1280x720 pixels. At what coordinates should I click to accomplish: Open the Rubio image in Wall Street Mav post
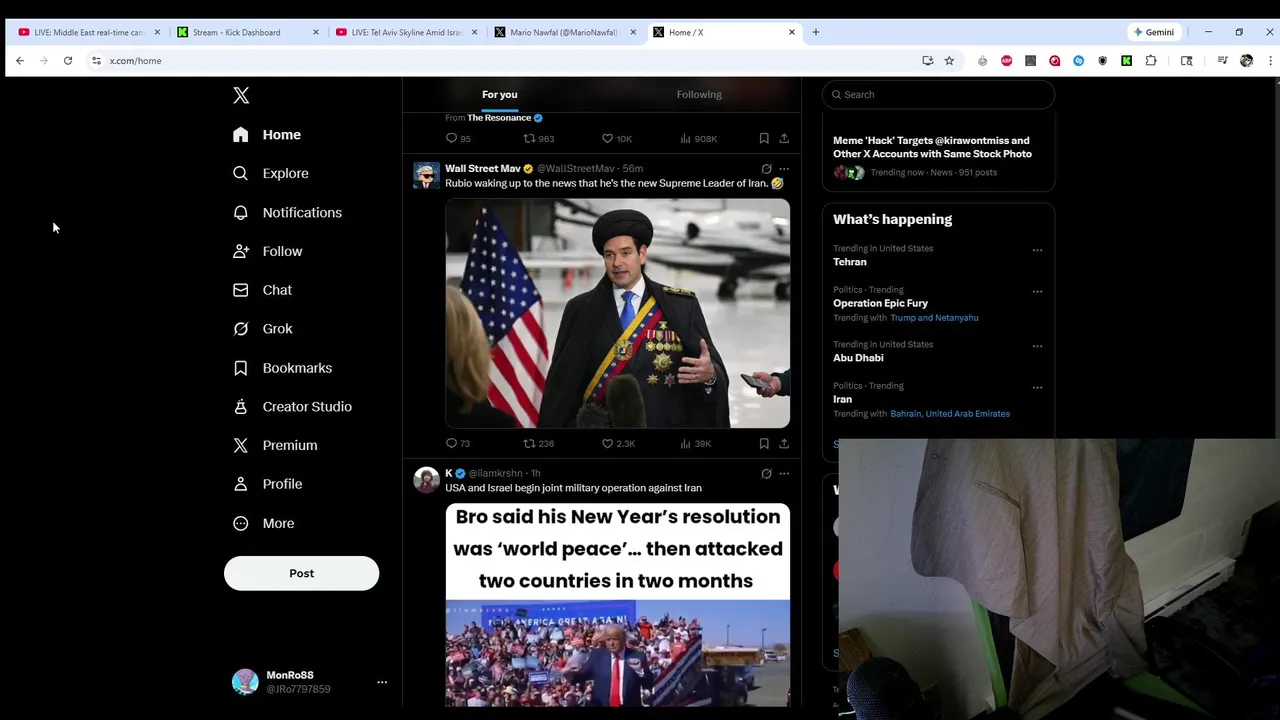617,313
